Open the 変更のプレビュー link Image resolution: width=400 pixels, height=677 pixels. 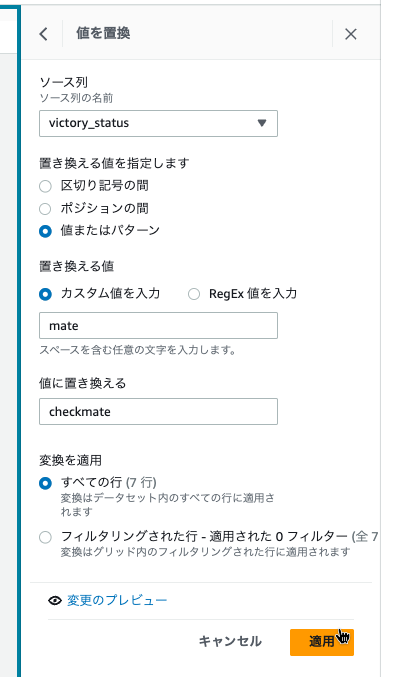[117, 600]
